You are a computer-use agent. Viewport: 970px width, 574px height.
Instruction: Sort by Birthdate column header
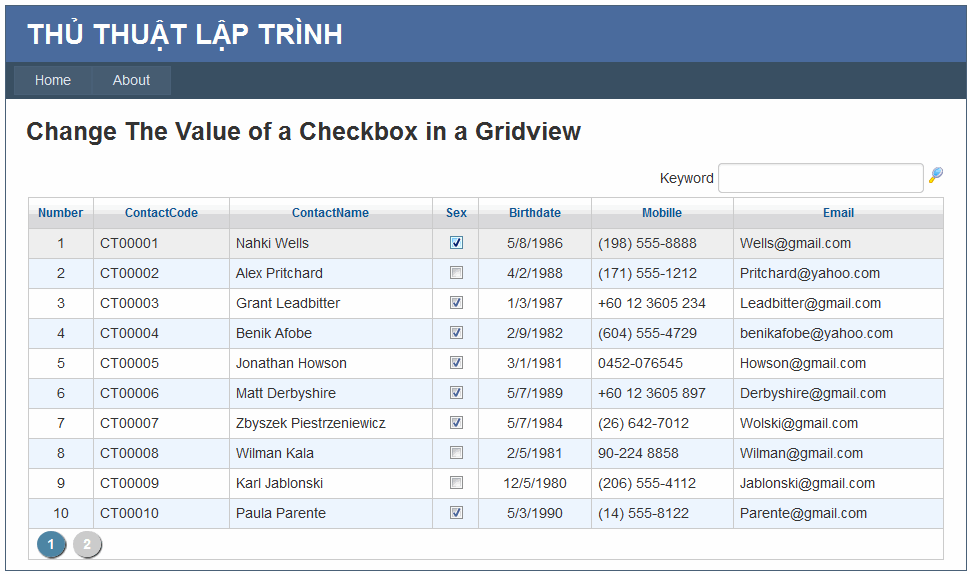535,213
